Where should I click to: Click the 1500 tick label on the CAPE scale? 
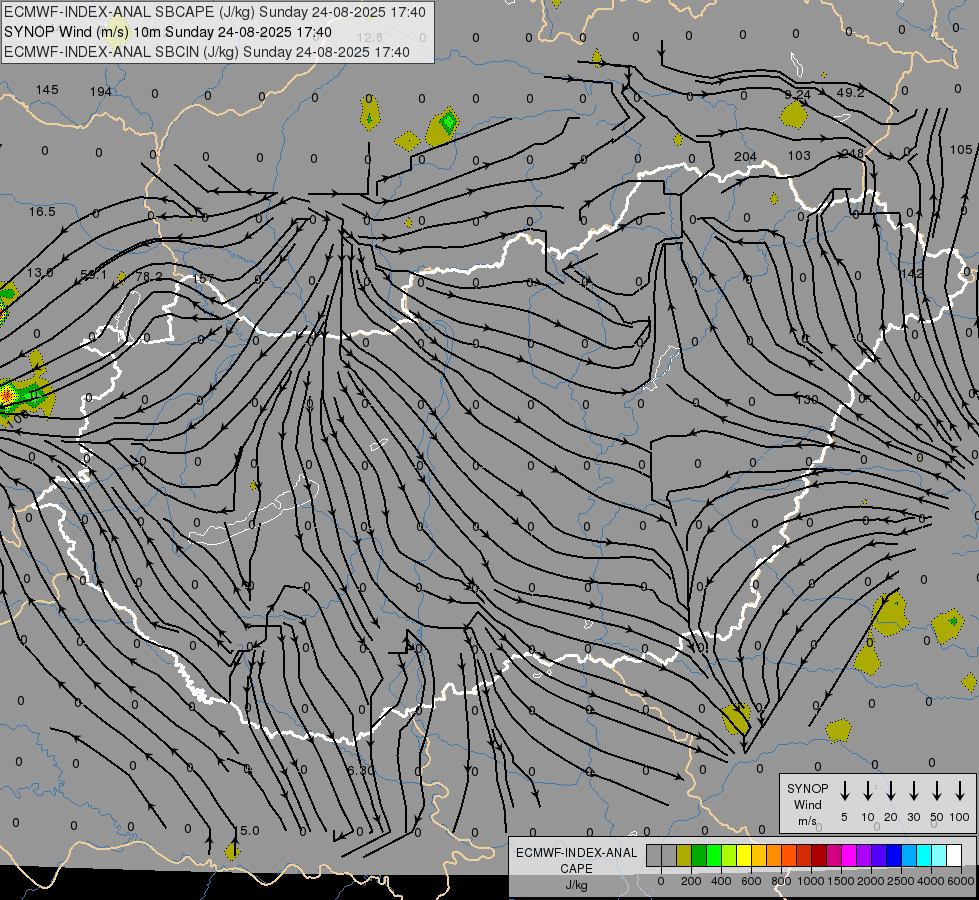pyautogui.click(x=841, y=881)
